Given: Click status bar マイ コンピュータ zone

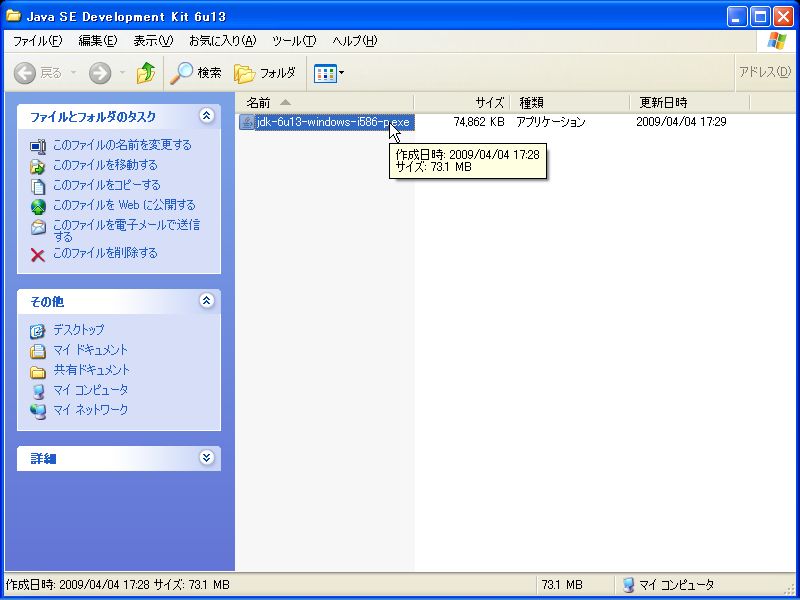Looking at the screenshot, I should (x=668, y=585).
